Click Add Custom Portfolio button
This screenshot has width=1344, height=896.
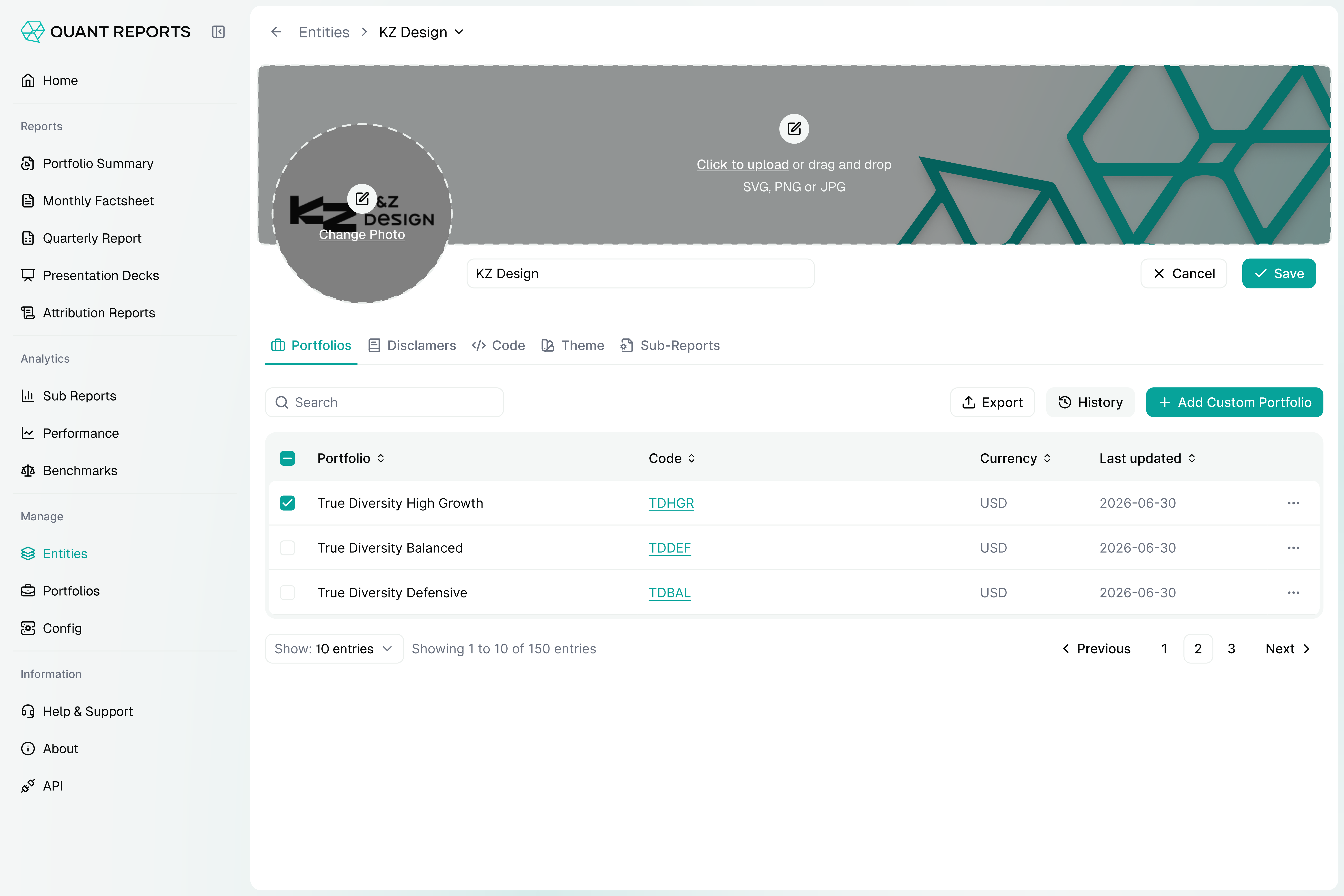tap(1234, 402)
